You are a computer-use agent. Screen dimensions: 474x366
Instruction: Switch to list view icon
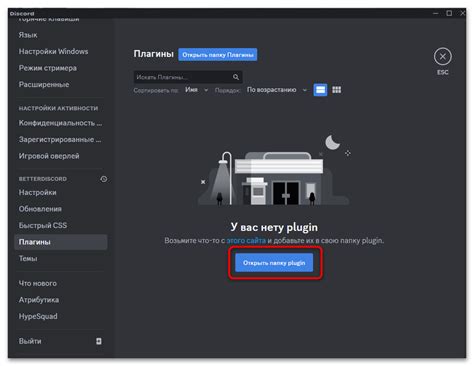(x=320, y=90)
